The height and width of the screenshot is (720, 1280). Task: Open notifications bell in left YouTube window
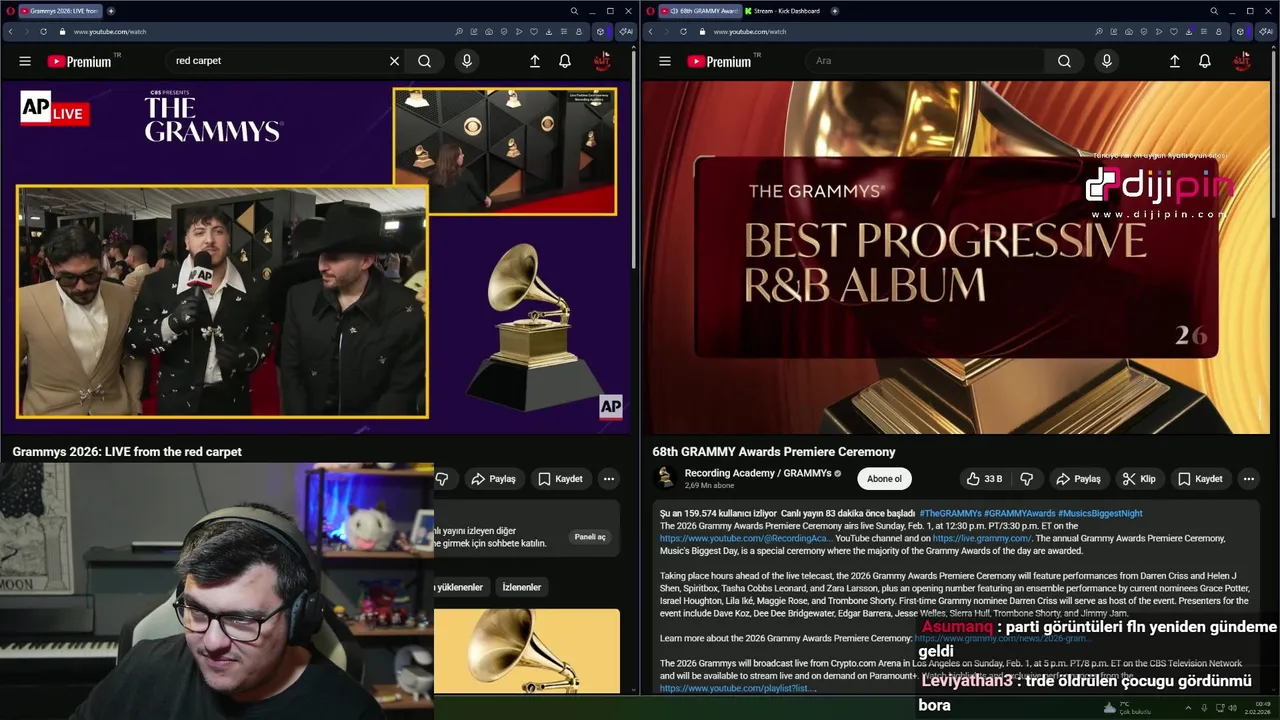point(565,61)
